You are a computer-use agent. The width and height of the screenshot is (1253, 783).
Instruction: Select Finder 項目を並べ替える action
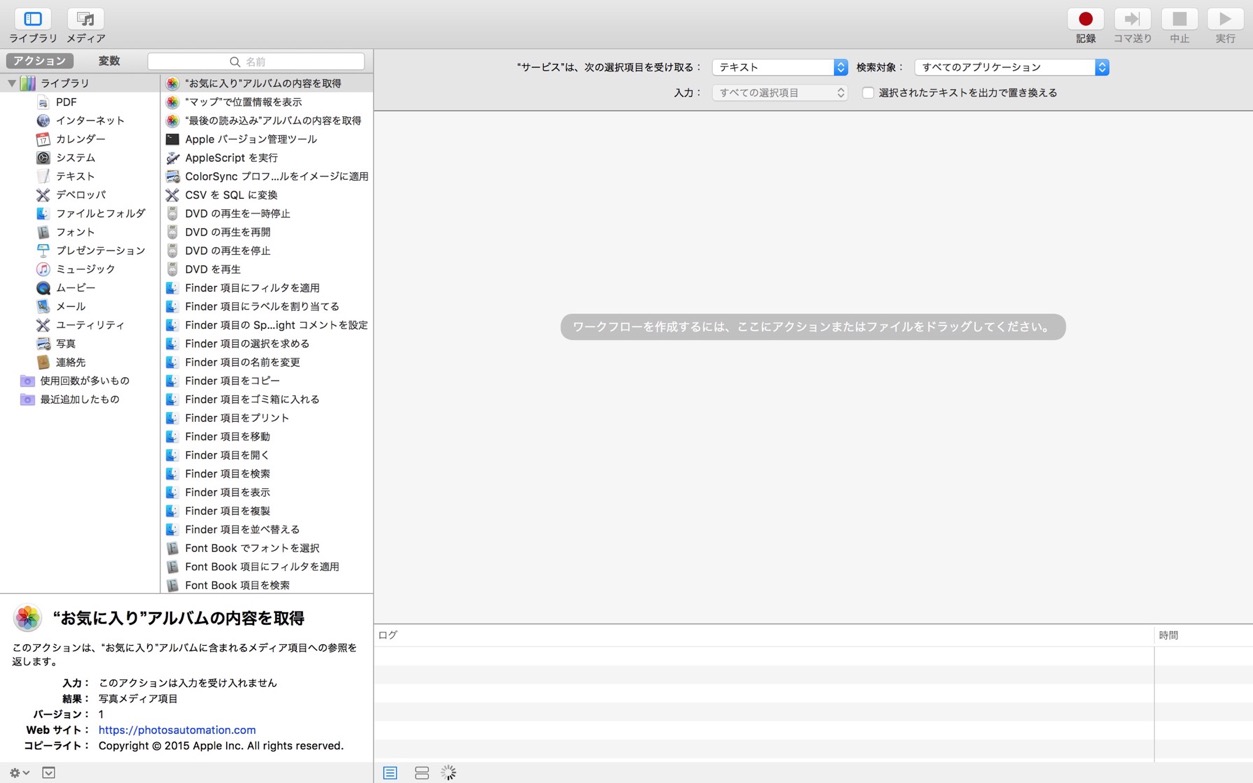tap(267, 529)
